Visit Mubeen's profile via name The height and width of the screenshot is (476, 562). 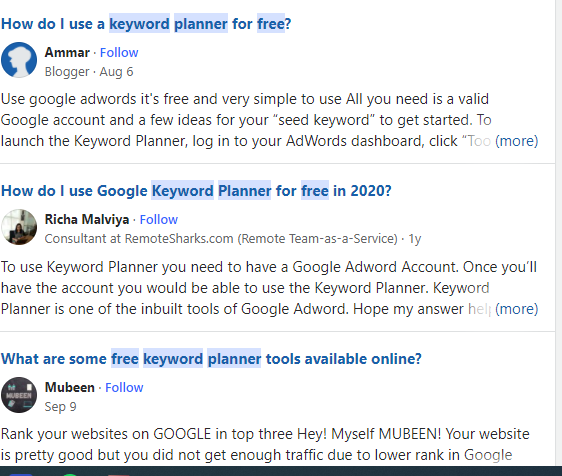[x=70, y=387]
